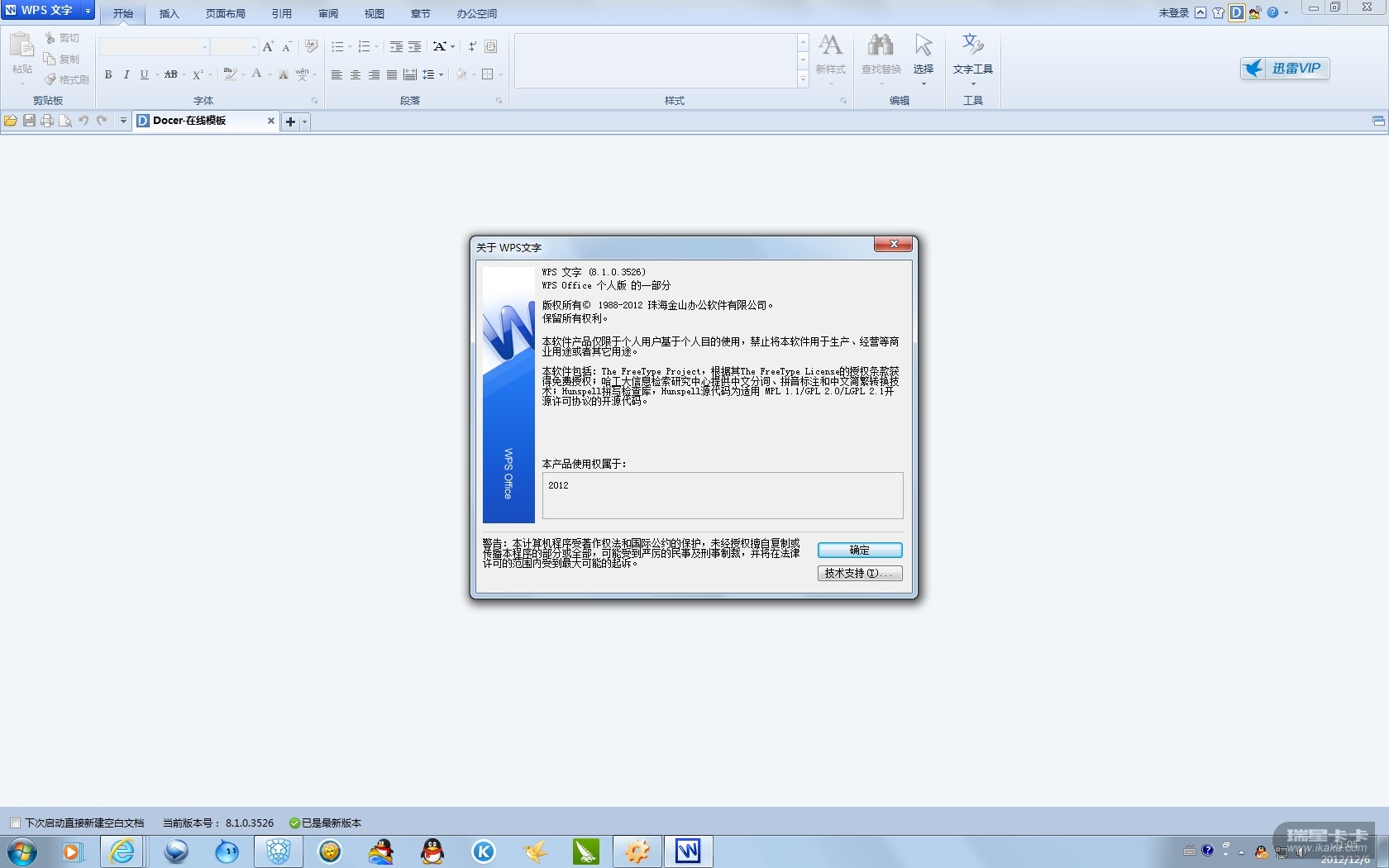Click the superscript X² icon
The width and height of the screenshot is (1389, 868).
coord(198,74)
